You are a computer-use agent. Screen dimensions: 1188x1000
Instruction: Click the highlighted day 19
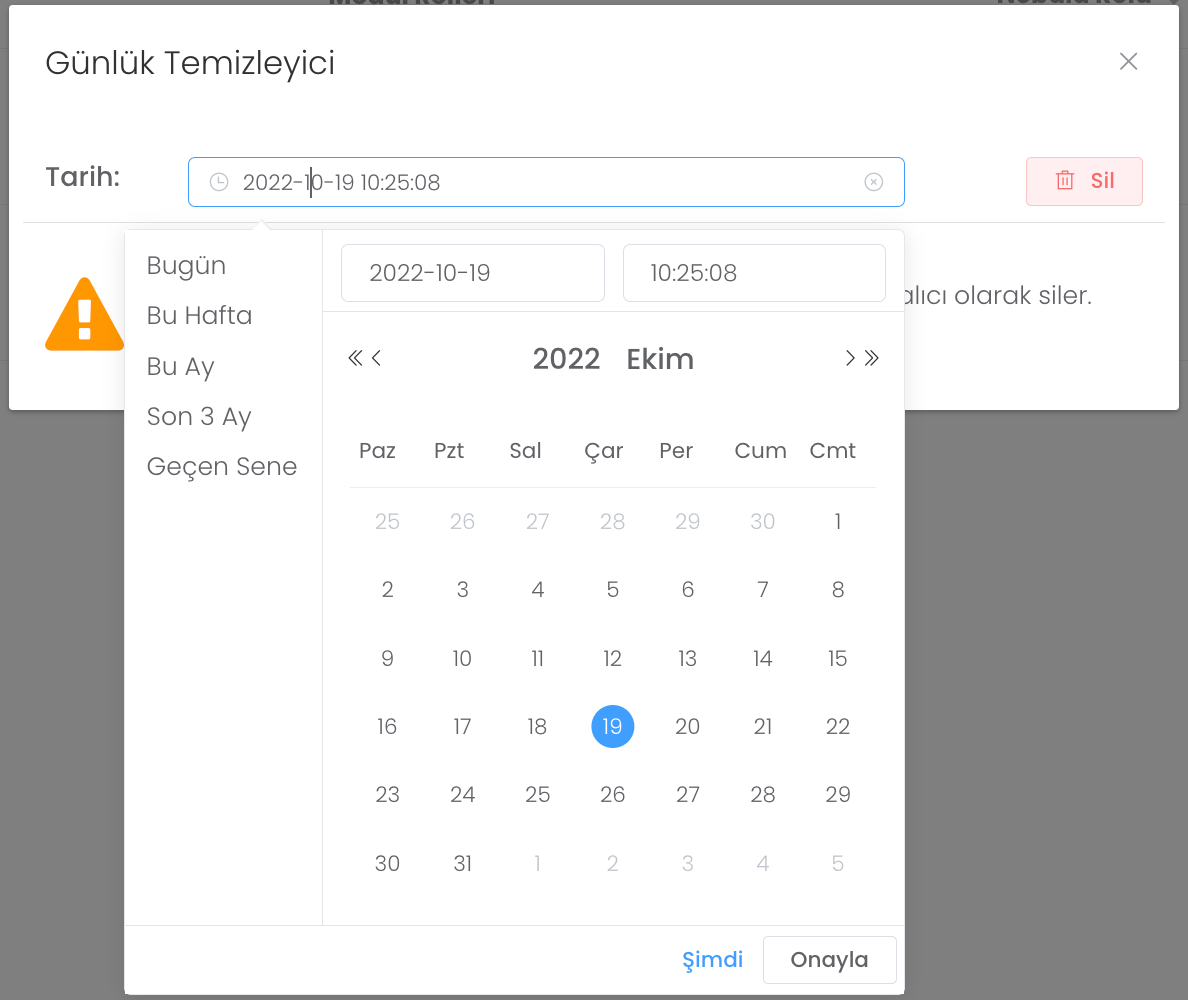[612, 727]
